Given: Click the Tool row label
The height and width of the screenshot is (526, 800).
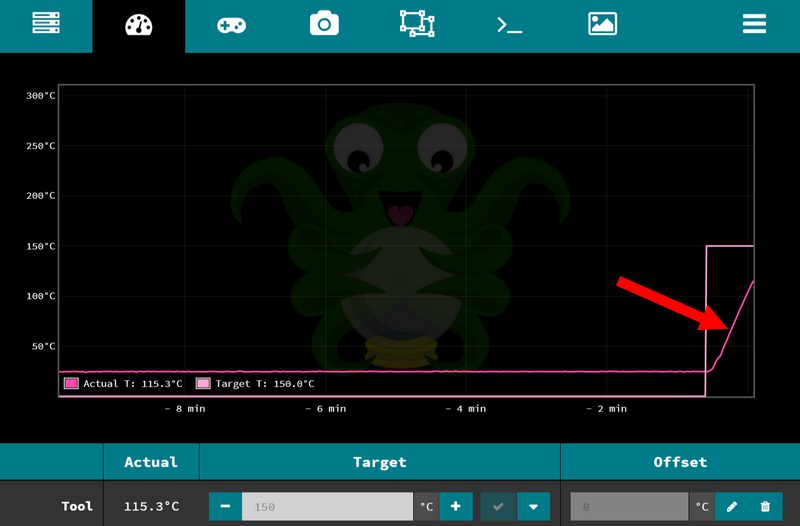Looking at the screenshot, I should point(77,506).
